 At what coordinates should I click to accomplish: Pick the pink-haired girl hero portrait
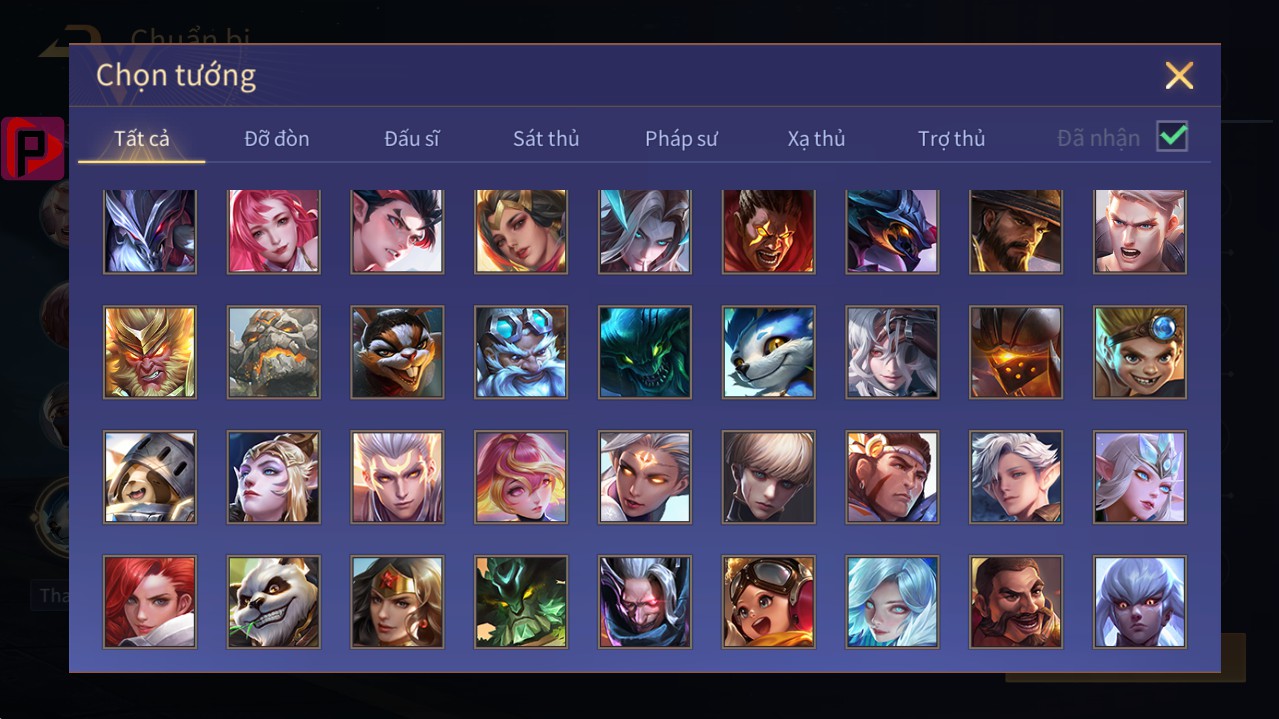pos(274,231)
